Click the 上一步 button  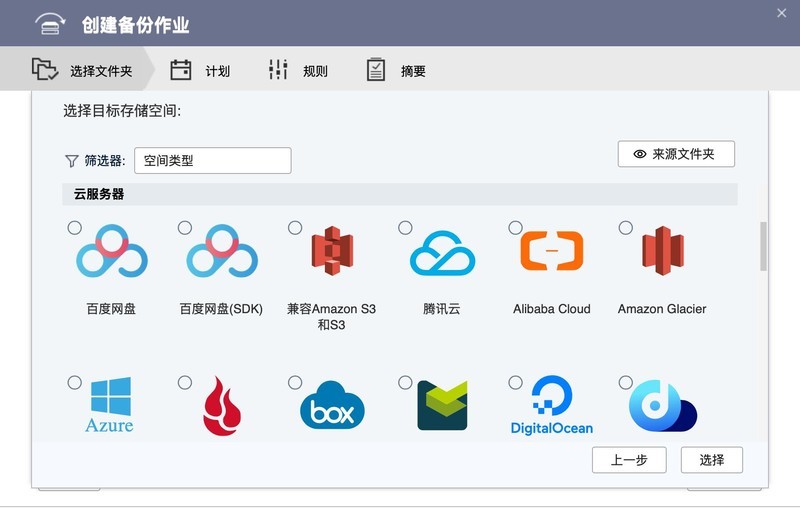tap(629, 460)
